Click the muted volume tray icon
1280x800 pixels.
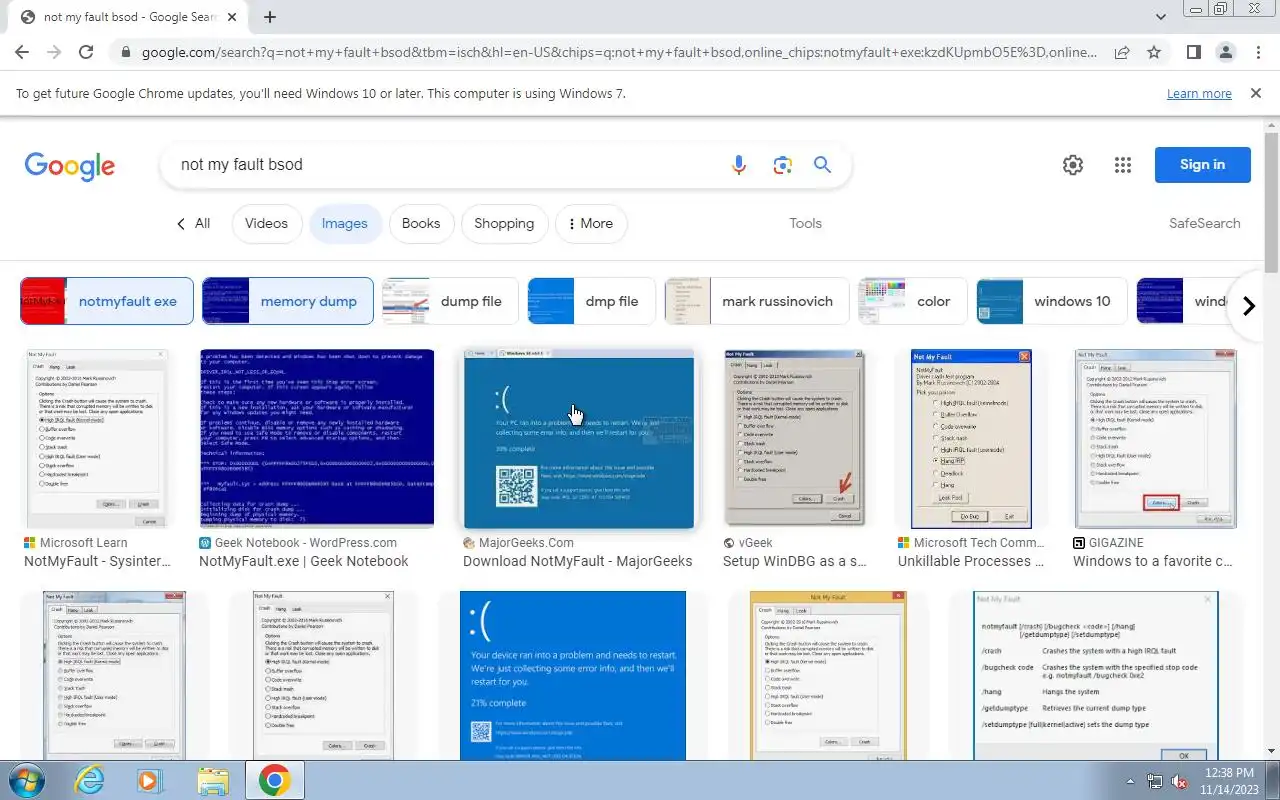[1180, 781]
